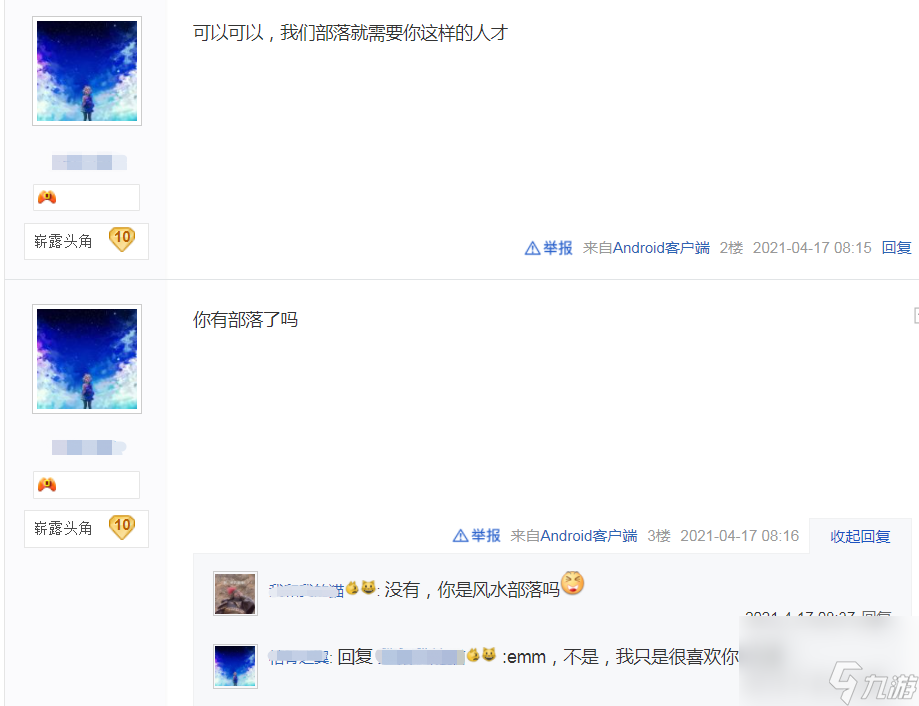The image size is (919, 706).
Task: Click the gamepad icon under first avatar
Action: coord(47,197)
